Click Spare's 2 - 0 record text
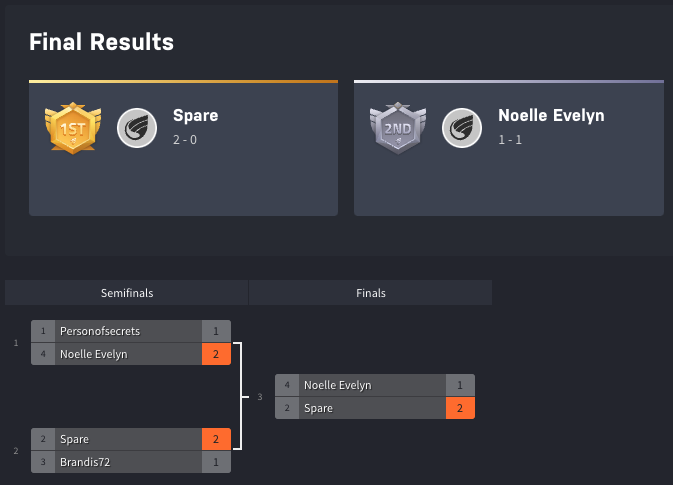The image size is (673, 485). (x=185, y=139)
